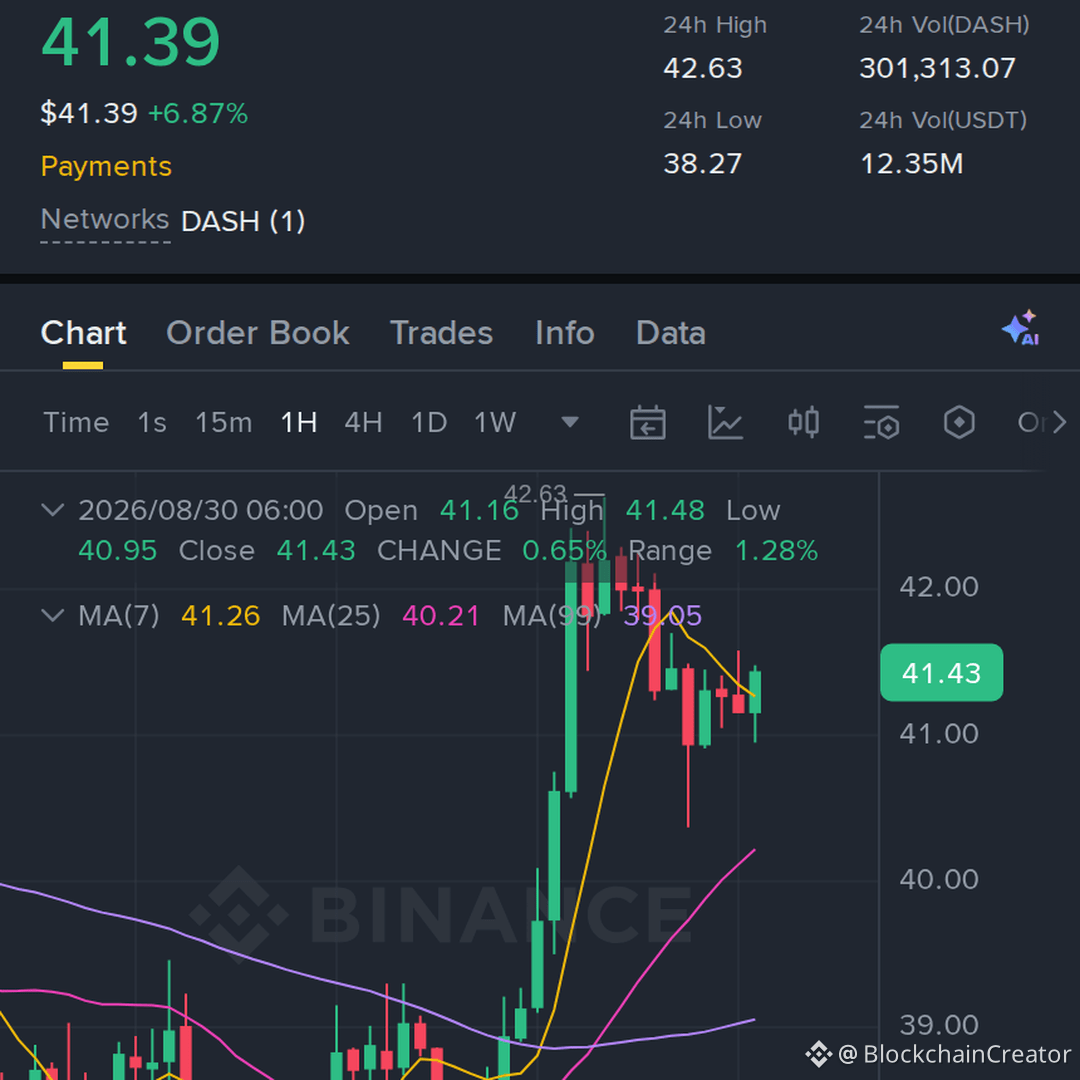Click the 42.00 price axis label
The width and height of the screenshot is (1080, 1080).
939,587
